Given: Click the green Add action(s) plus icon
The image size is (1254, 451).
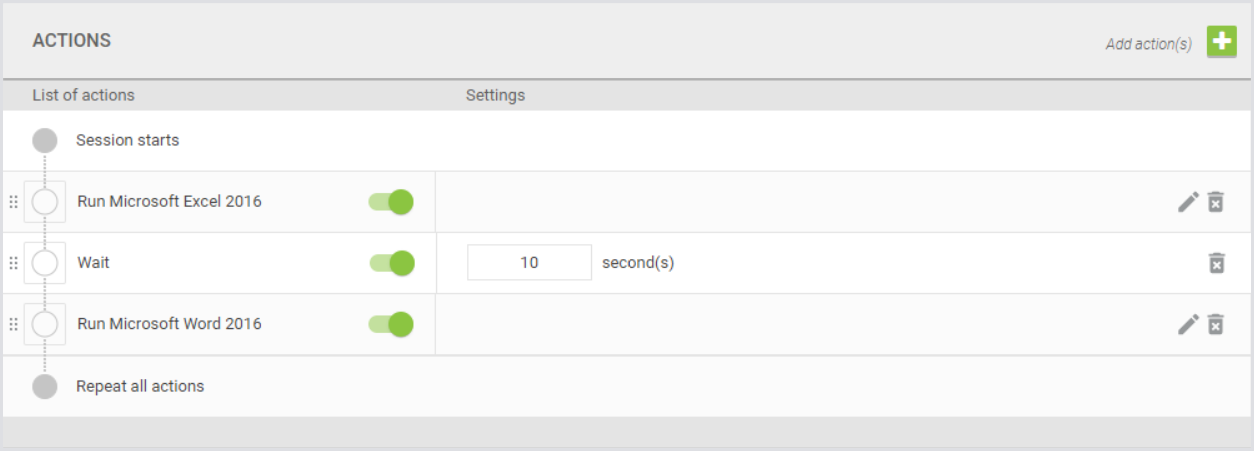Looking at the screenshot, I should pyautogui.click(x=1221, y=42).
